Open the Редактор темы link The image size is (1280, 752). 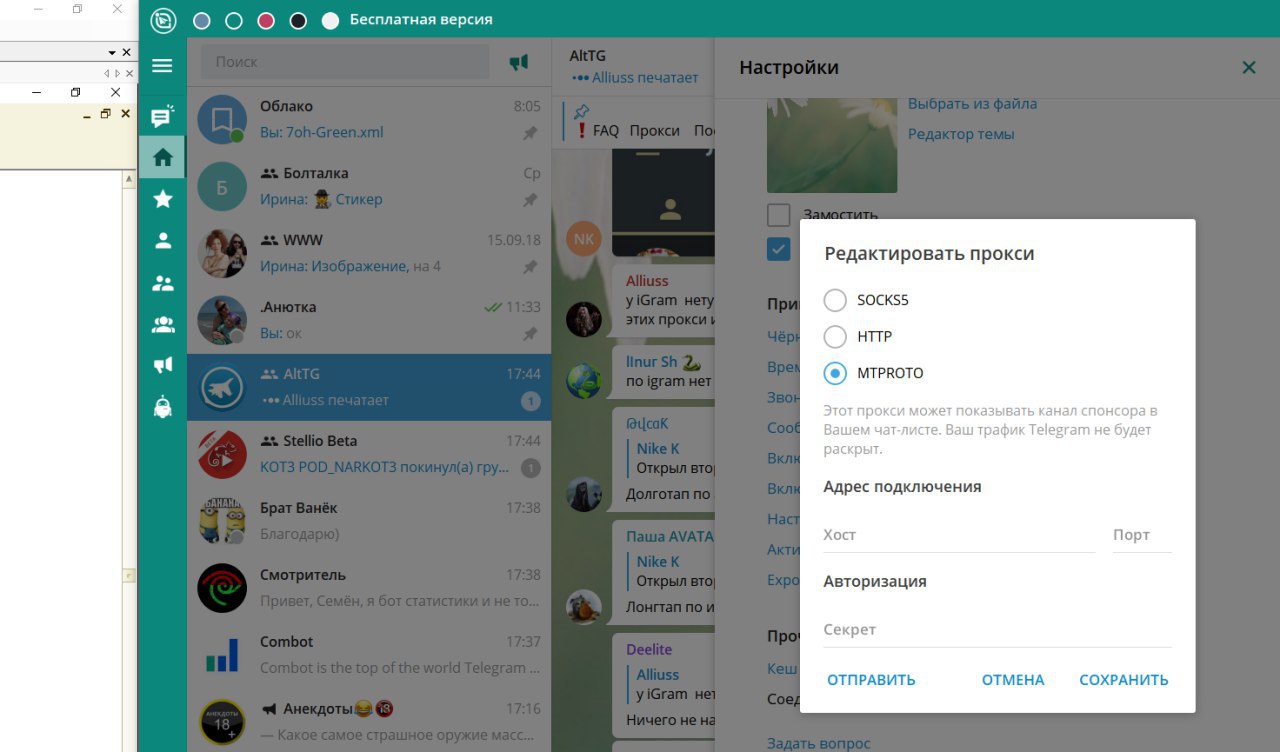pos(961,134)
